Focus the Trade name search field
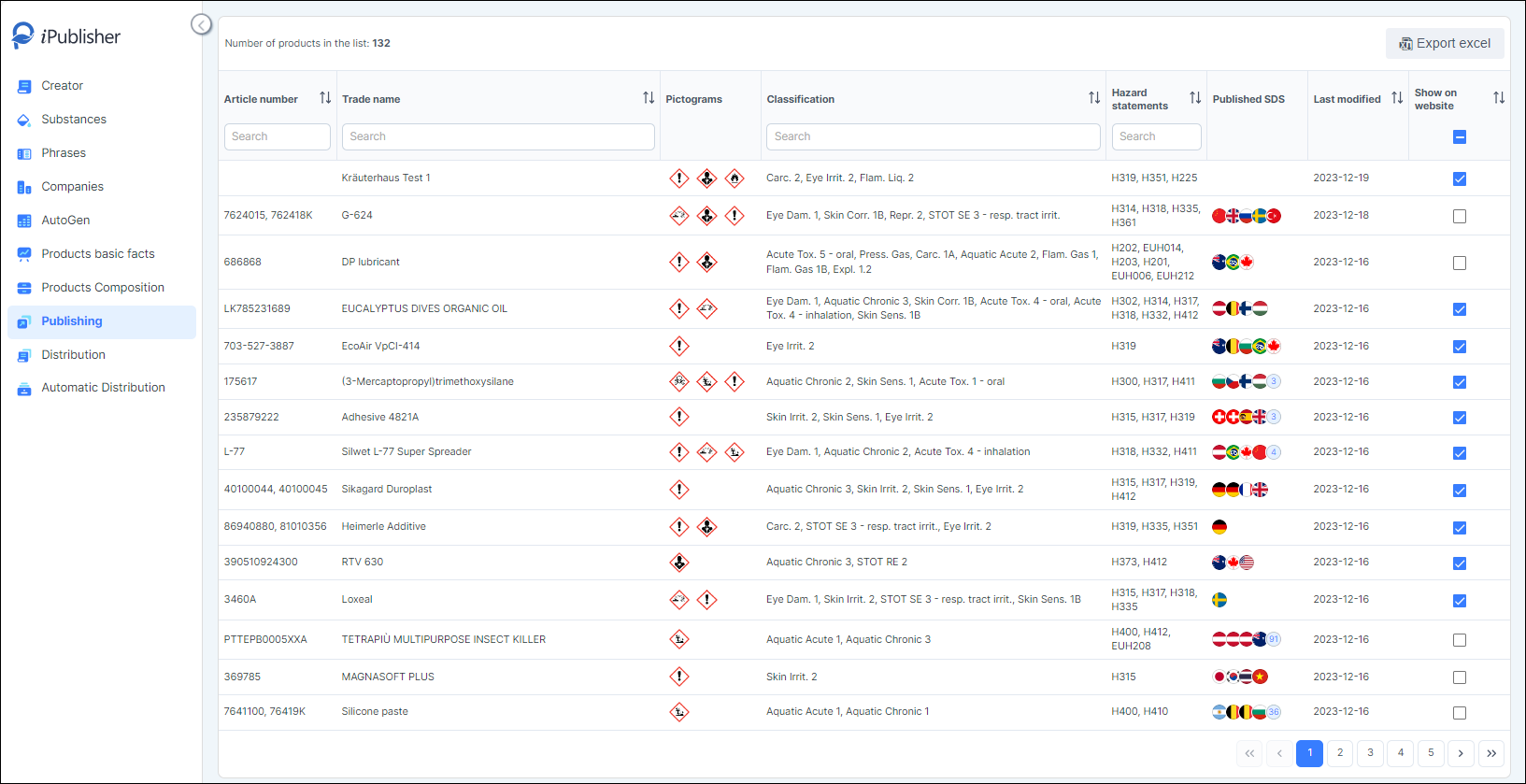This screenshot has width=1526, height=784. pos(498,136)
